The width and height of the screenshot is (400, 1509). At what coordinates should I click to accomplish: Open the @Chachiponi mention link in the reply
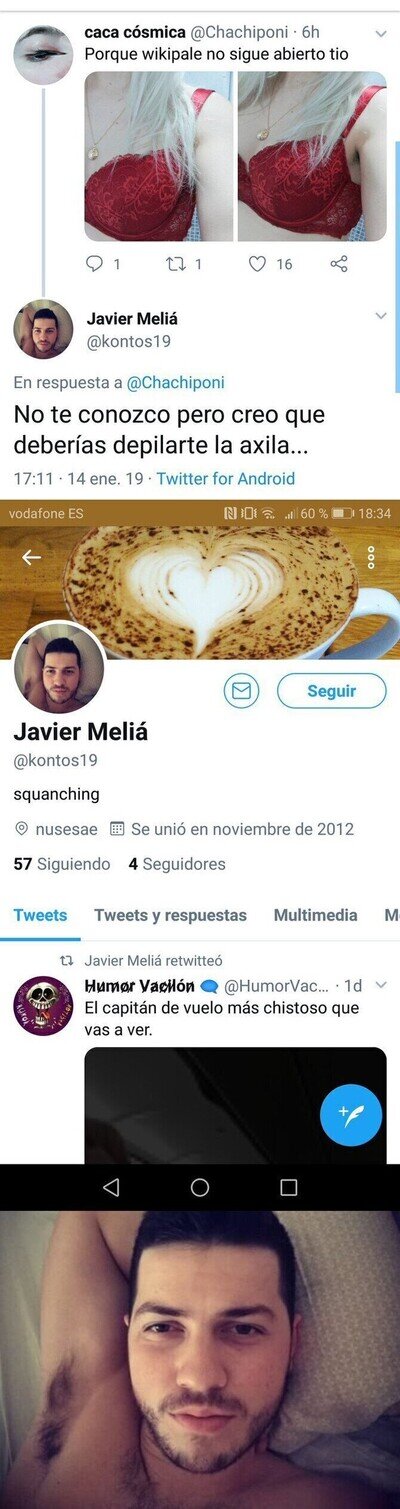coord(176,382)
